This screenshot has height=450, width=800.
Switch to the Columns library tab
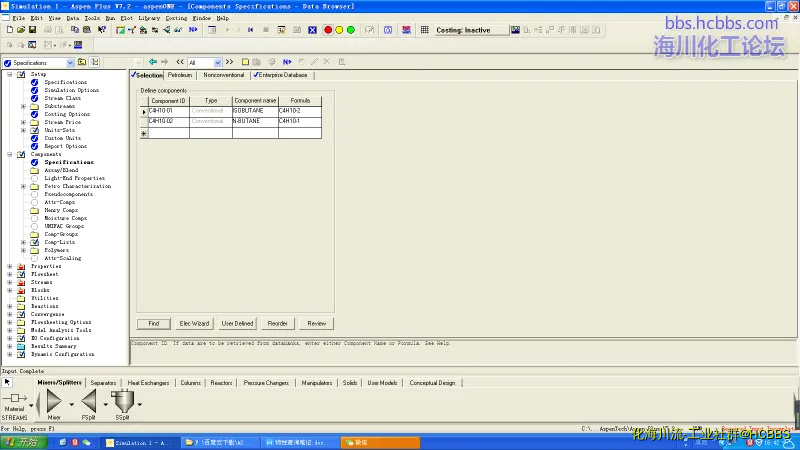pos(190,383)
